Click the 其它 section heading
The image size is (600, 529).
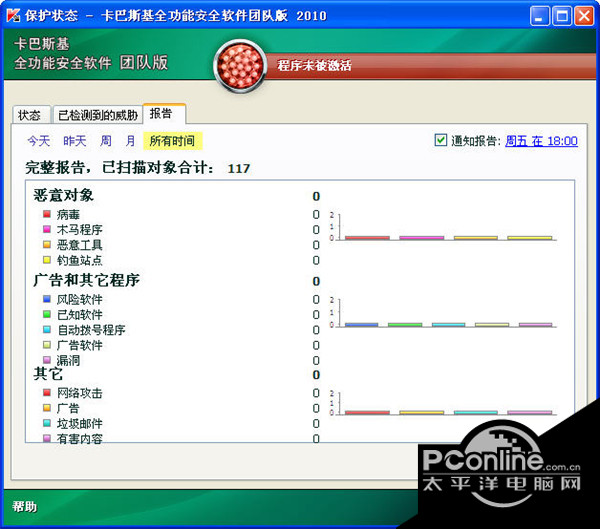tap(48, 374)
